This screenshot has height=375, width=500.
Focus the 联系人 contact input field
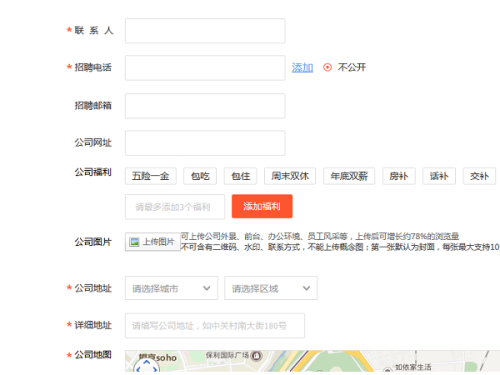pyautogui.click(x=205, y=31)
